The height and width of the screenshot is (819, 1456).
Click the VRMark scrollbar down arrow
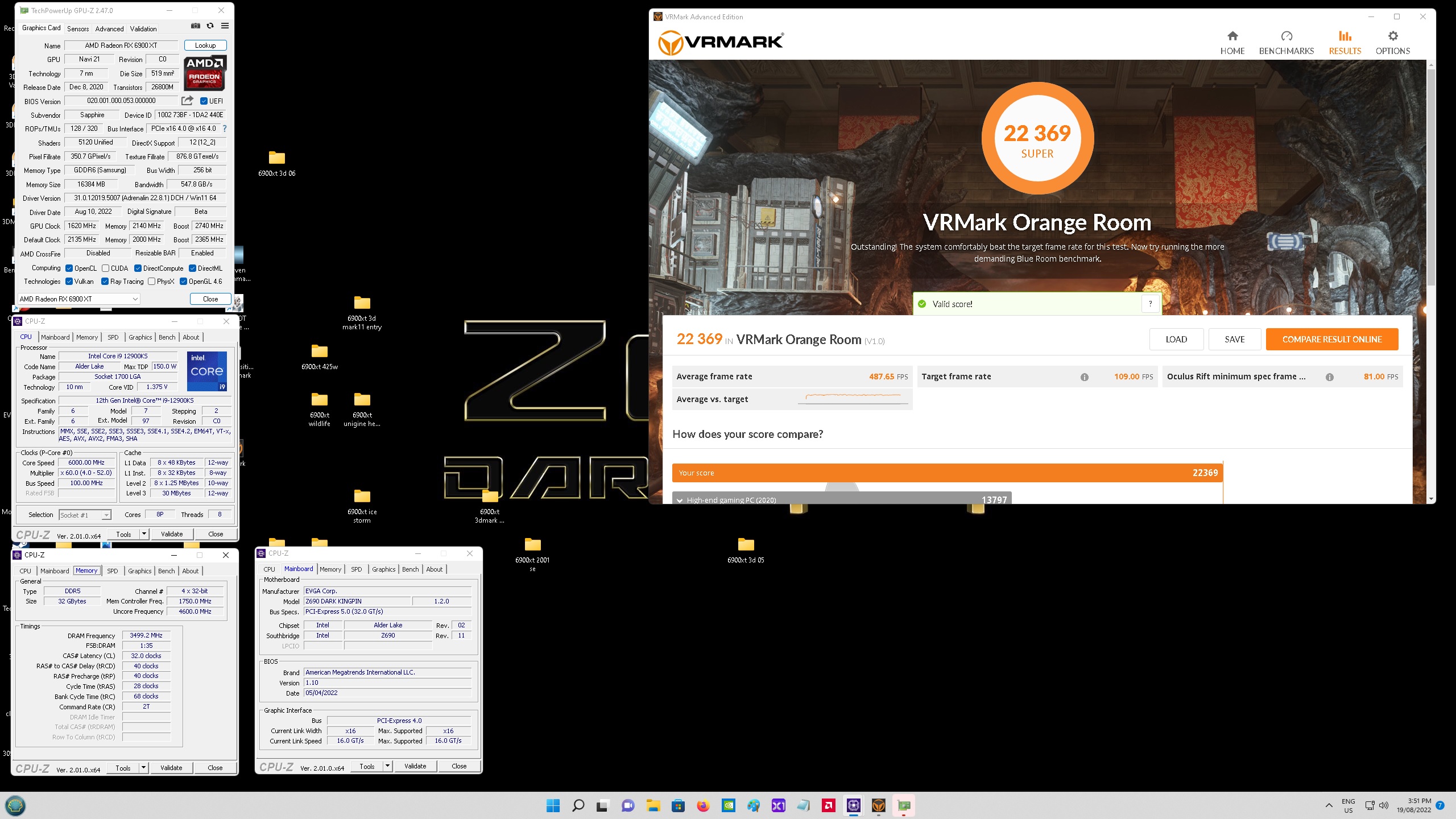(1431, 499)
